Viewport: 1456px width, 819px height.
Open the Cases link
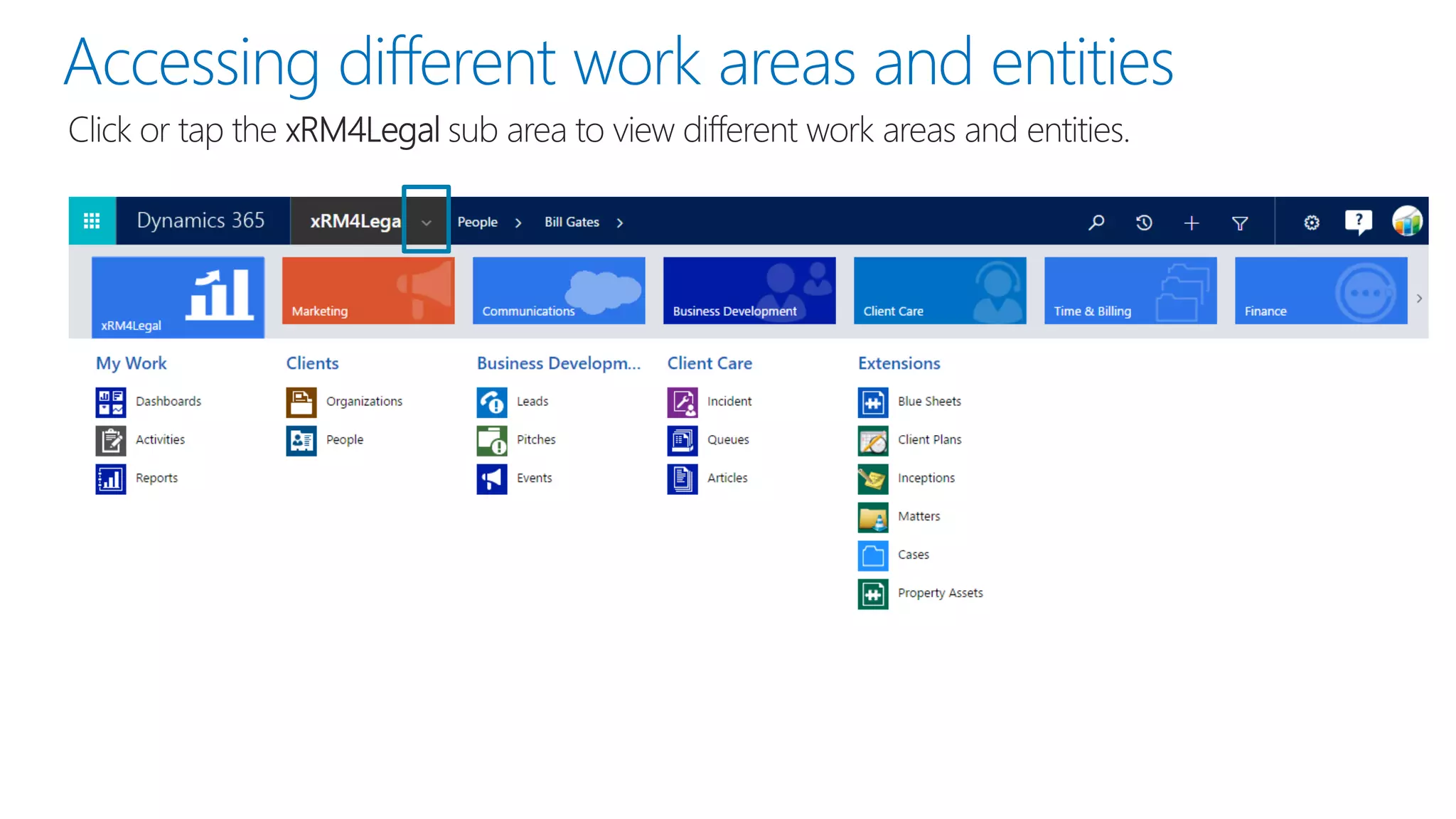(x=914, y=555)
